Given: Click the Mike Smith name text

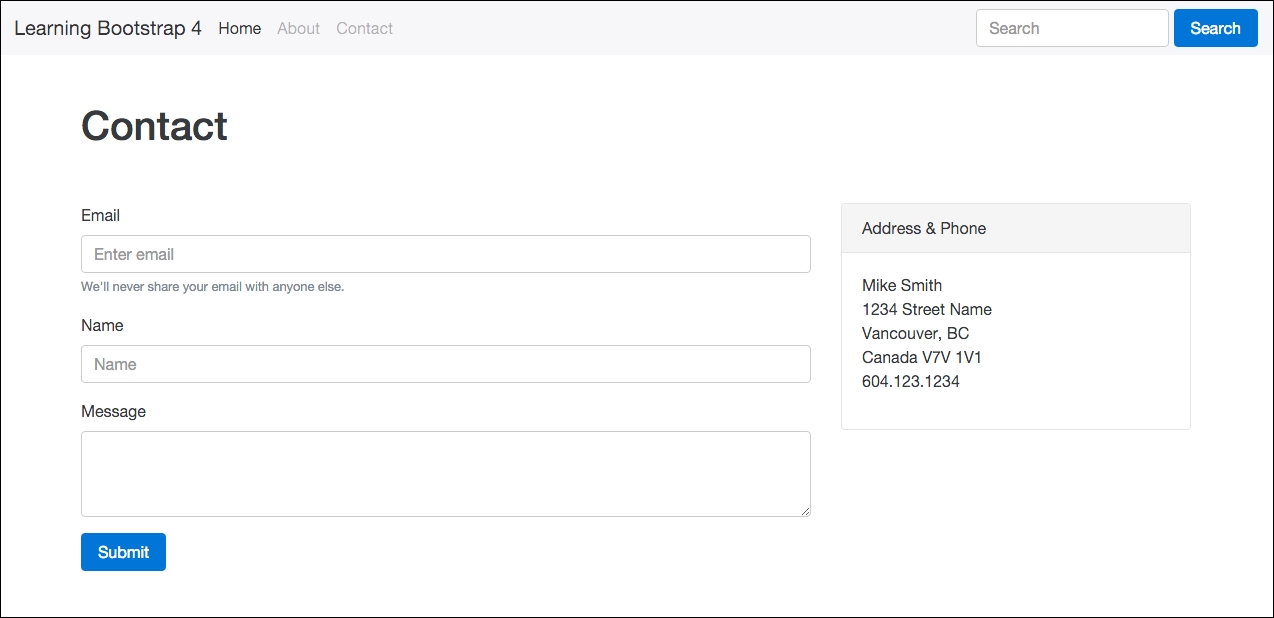Looking at the screenshot, I should tap(902, 285).
